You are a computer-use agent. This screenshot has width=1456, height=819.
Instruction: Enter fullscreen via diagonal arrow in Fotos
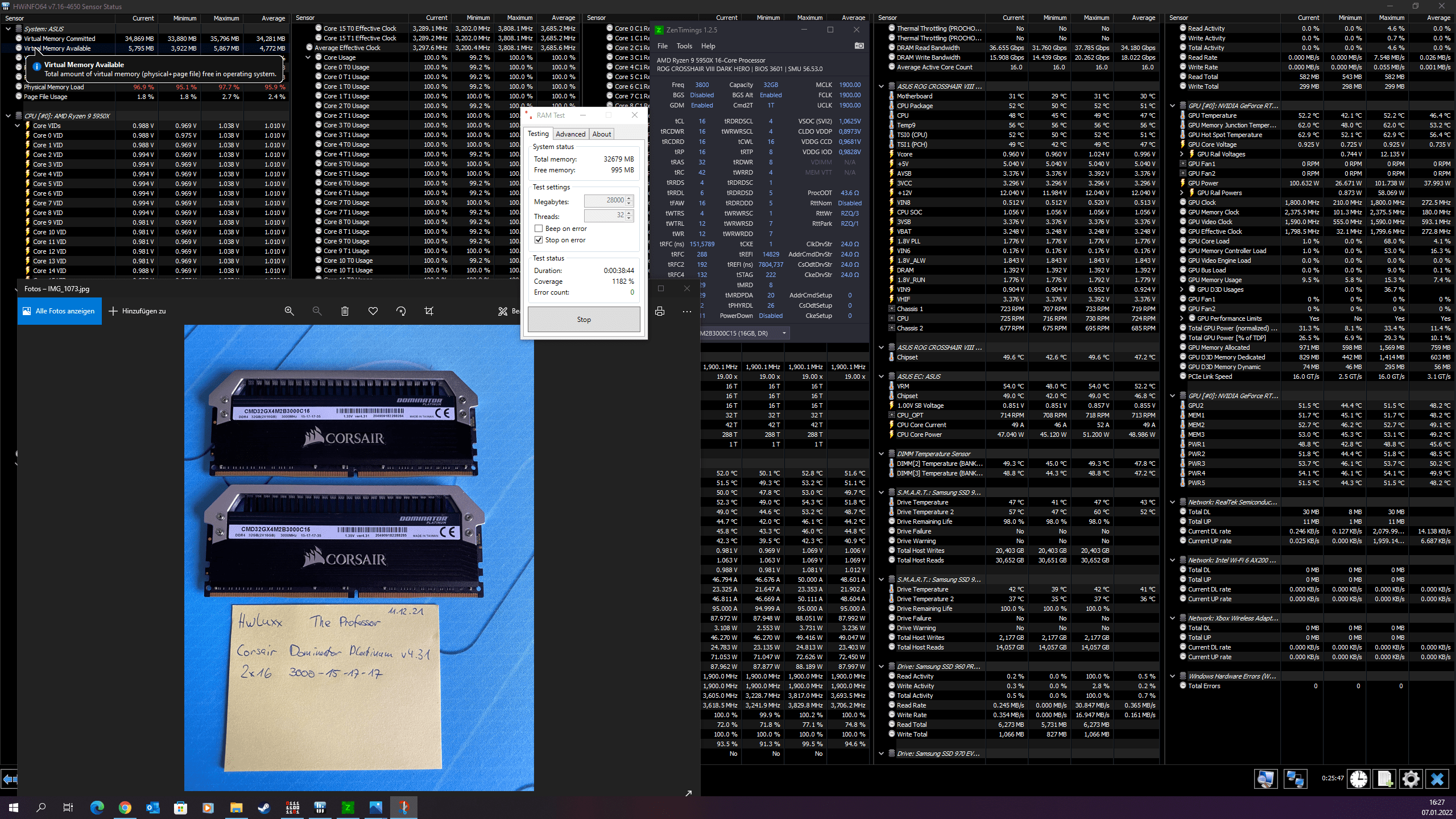coord(688,793)
